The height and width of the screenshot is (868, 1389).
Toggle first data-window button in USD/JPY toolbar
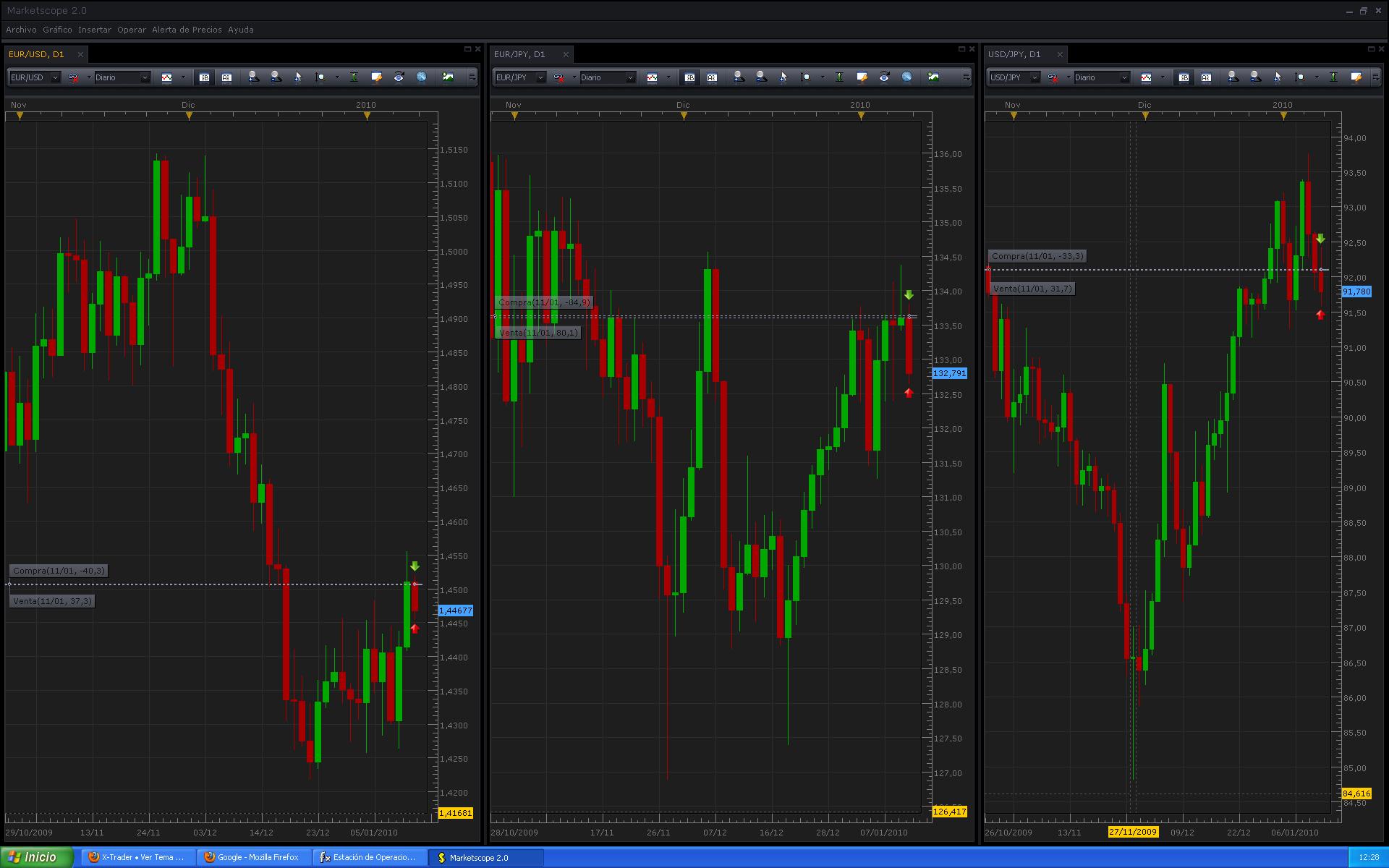[1184, 77]
